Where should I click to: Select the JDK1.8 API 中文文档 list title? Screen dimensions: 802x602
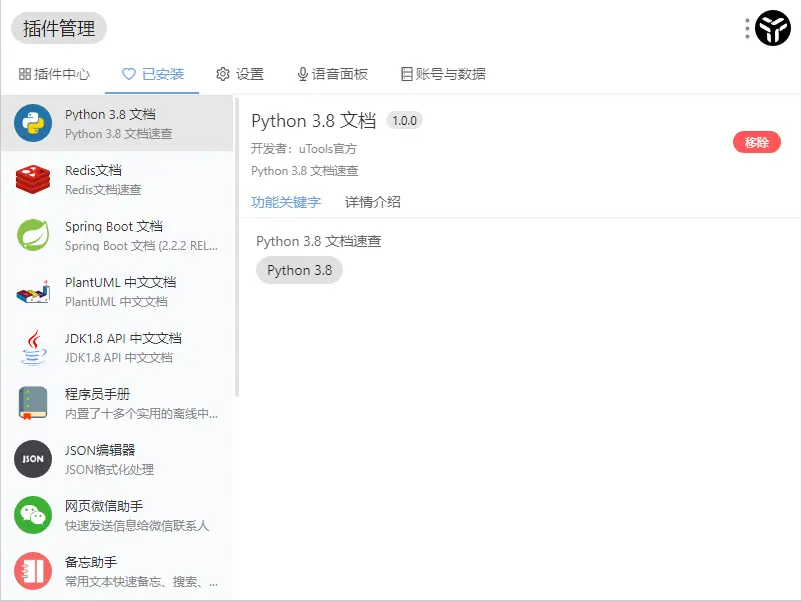123,338
